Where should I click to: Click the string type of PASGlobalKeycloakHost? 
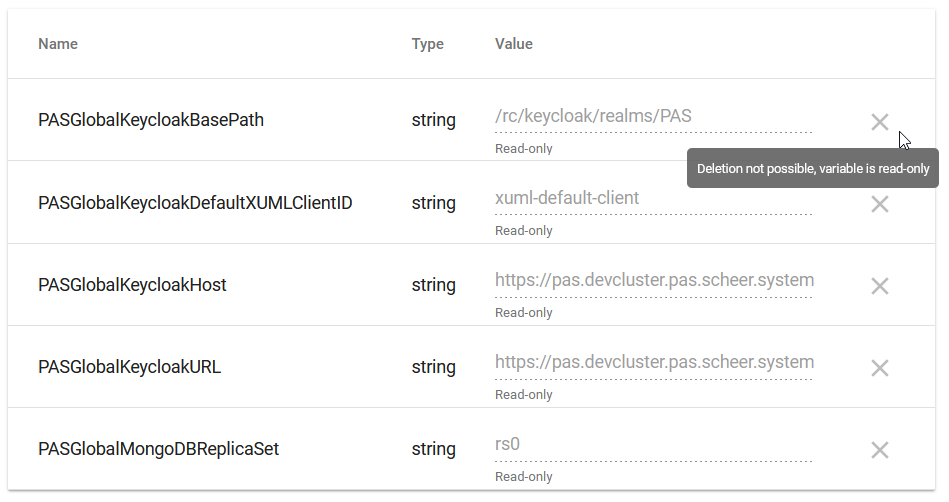433,285
